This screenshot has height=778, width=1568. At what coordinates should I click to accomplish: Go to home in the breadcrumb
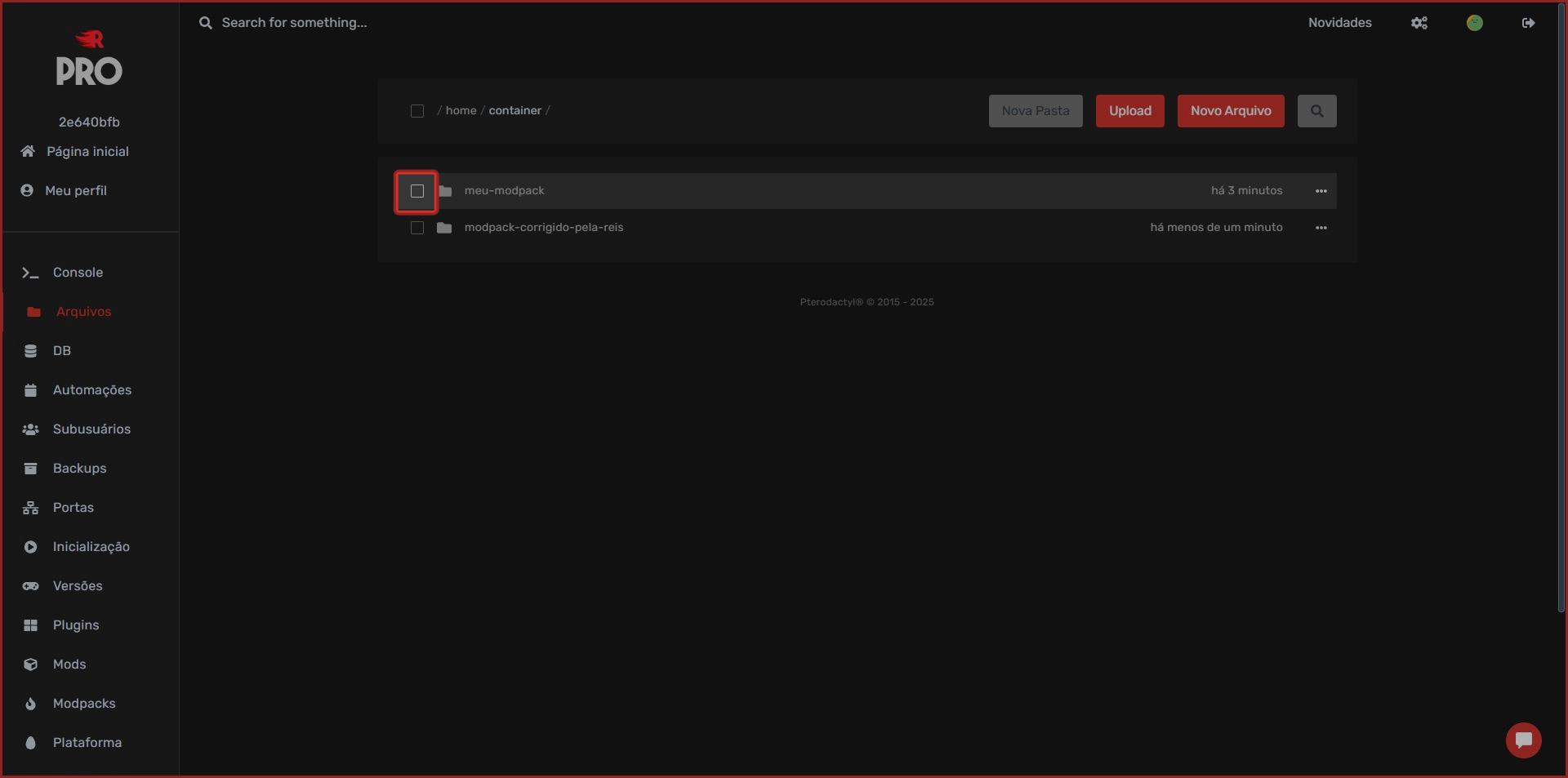click(461, 110)
